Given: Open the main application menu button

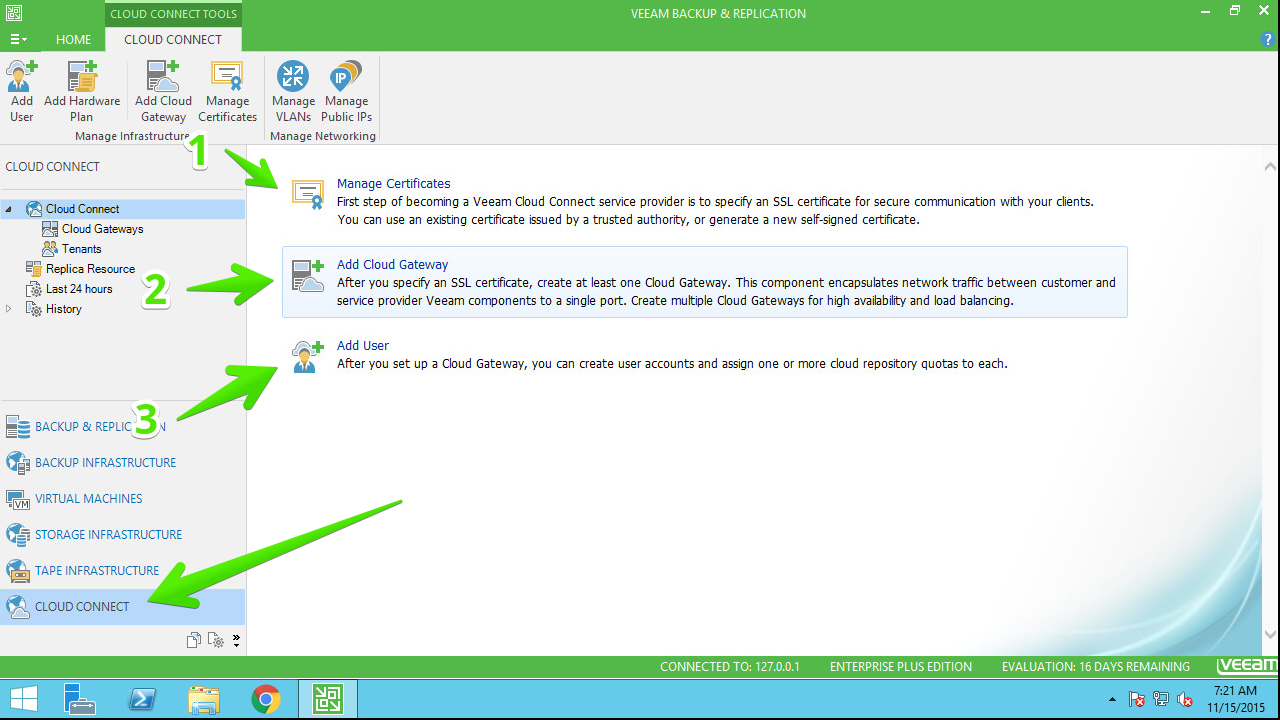Looking at the screenshot, I should pyautogui.click(x=18, y=39).
